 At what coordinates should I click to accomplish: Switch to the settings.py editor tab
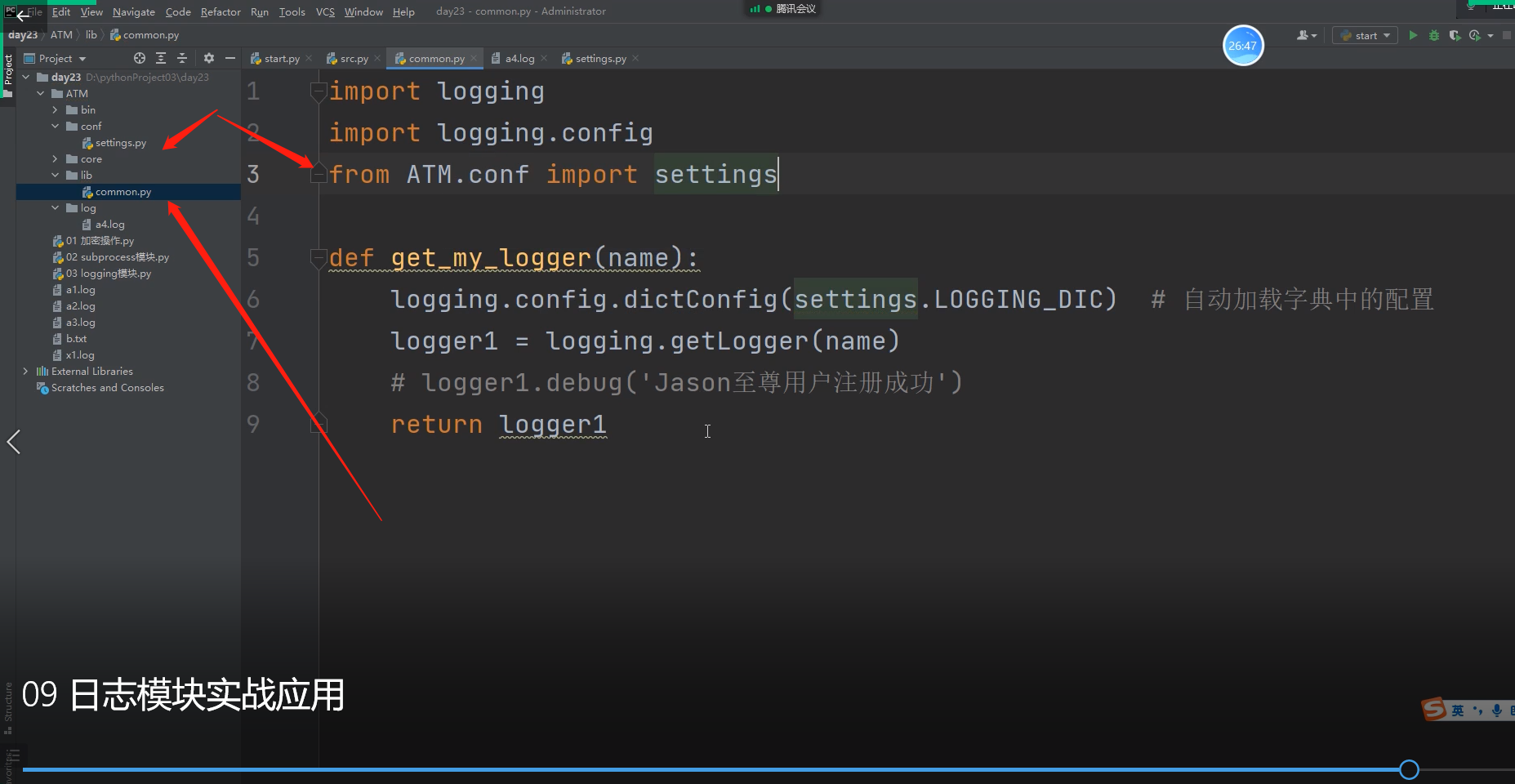[600, 59]
